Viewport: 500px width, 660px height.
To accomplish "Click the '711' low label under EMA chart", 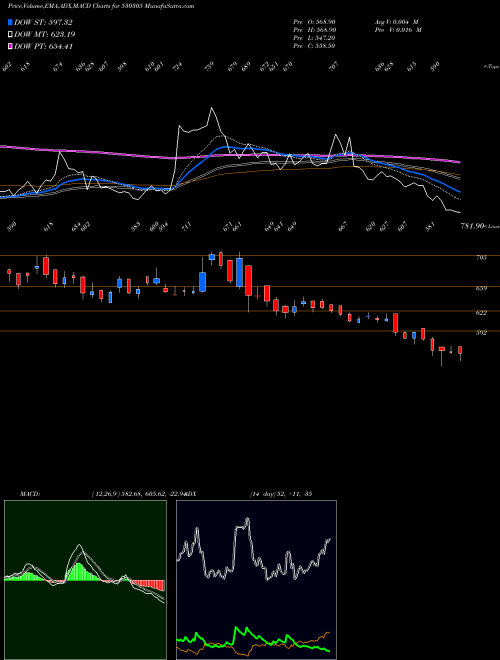I will (186, 228).
